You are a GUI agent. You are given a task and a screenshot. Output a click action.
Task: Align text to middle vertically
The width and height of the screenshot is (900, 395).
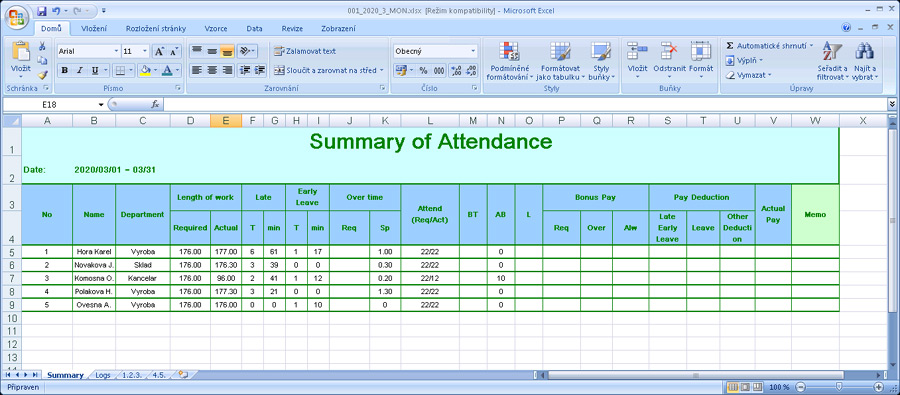pyautogui.click(x=212, y=51)
